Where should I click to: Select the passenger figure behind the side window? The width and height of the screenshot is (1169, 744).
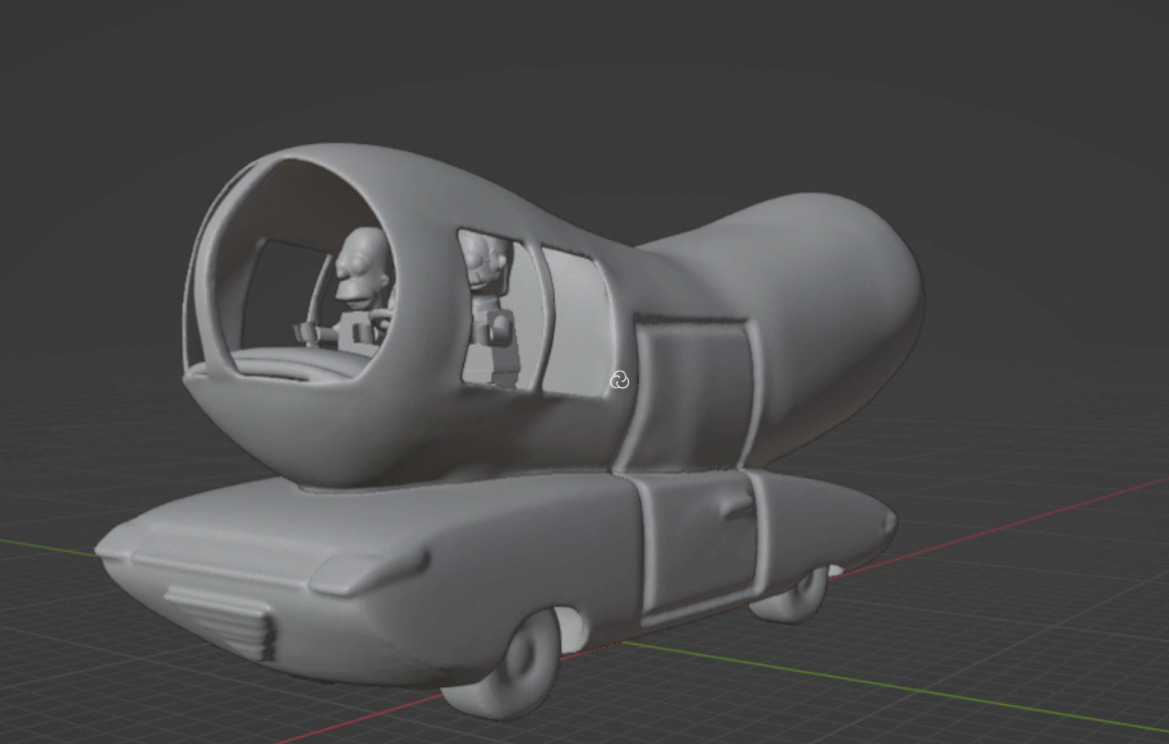pos(491,309)
